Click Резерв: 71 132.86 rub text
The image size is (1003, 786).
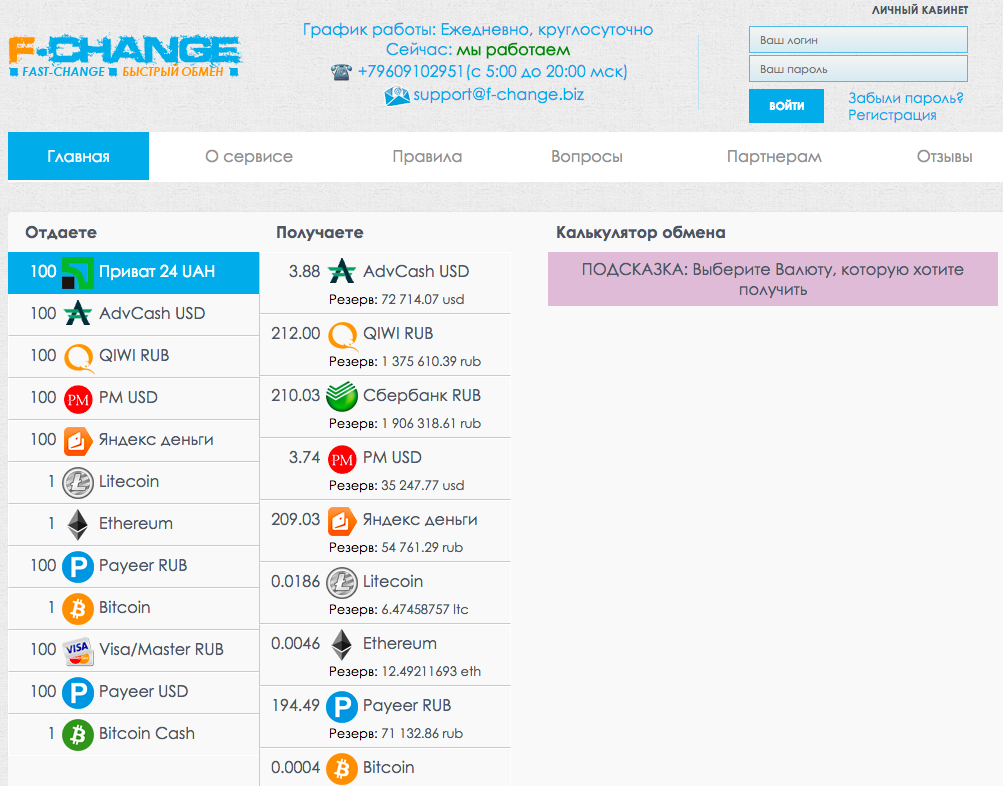tap(396, 734)
